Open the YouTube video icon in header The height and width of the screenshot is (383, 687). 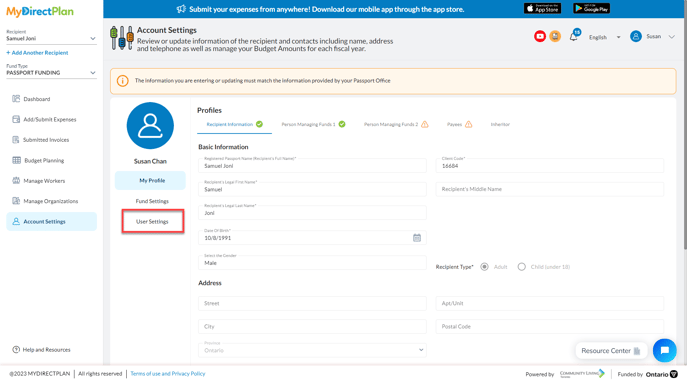pyautogui.click(x=540, y=36)
